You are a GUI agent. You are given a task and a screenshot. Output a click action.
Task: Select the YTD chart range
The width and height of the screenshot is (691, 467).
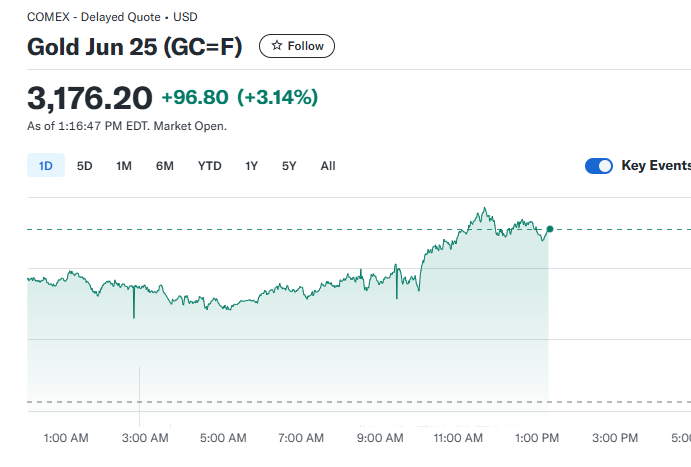pyautogui.click(x=209, y=166)
